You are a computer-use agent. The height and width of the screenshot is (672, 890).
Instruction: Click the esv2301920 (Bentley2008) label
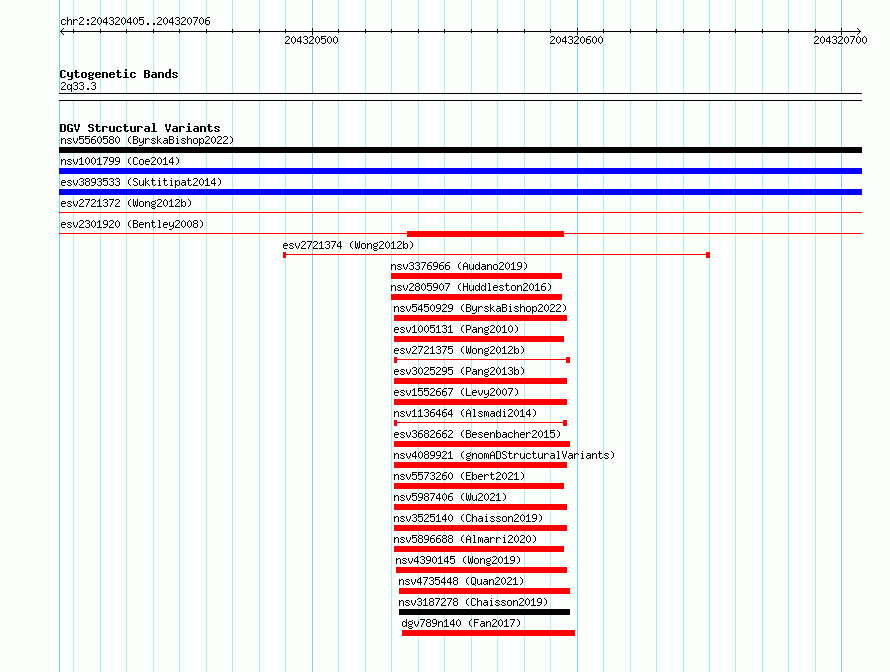(132, 224)
